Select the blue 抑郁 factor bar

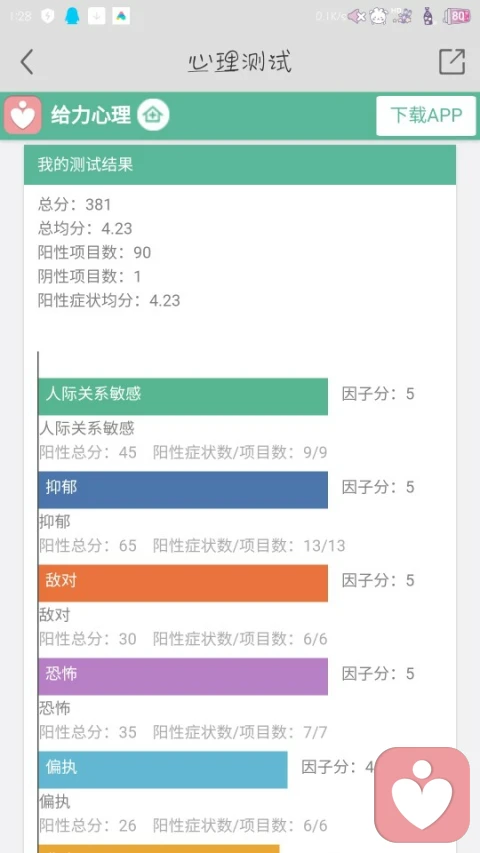coord(183,490)
